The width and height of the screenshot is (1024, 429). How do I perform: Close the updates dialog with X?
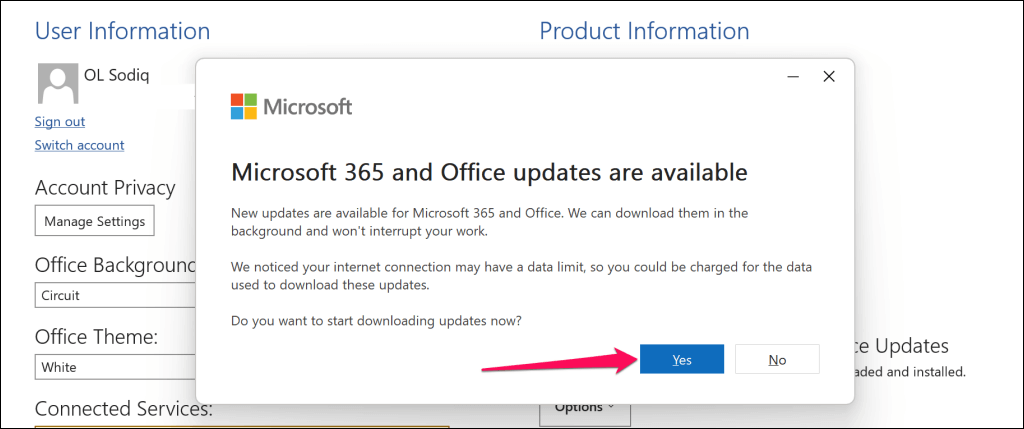[828, 76]
